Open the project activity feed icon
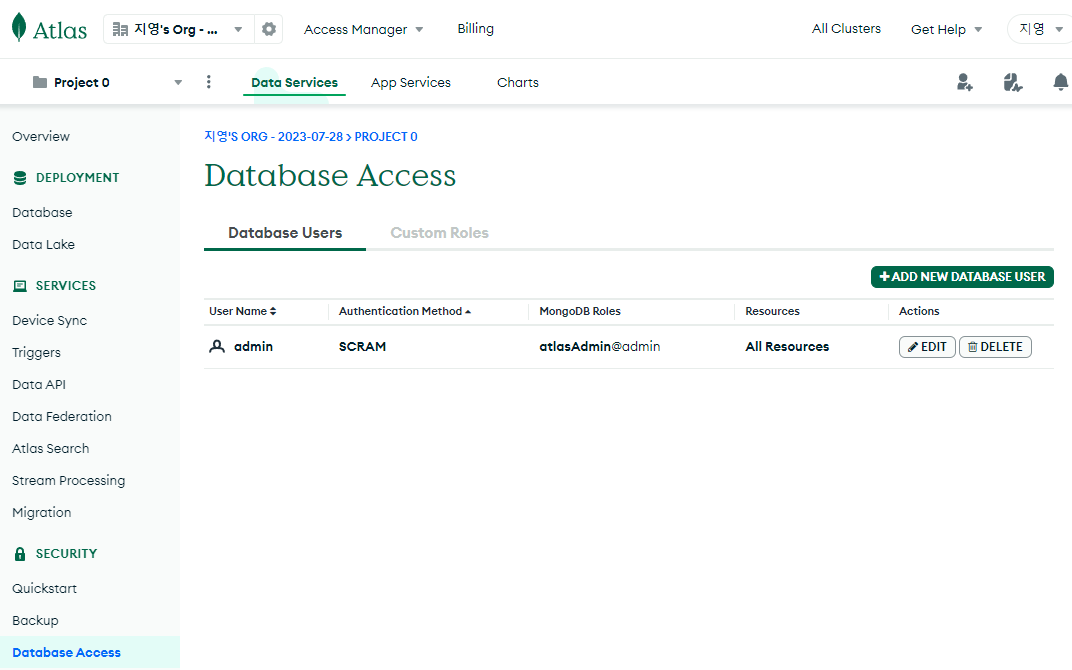This screenshot has width=1072, height=670. (x=1013, y=82)
